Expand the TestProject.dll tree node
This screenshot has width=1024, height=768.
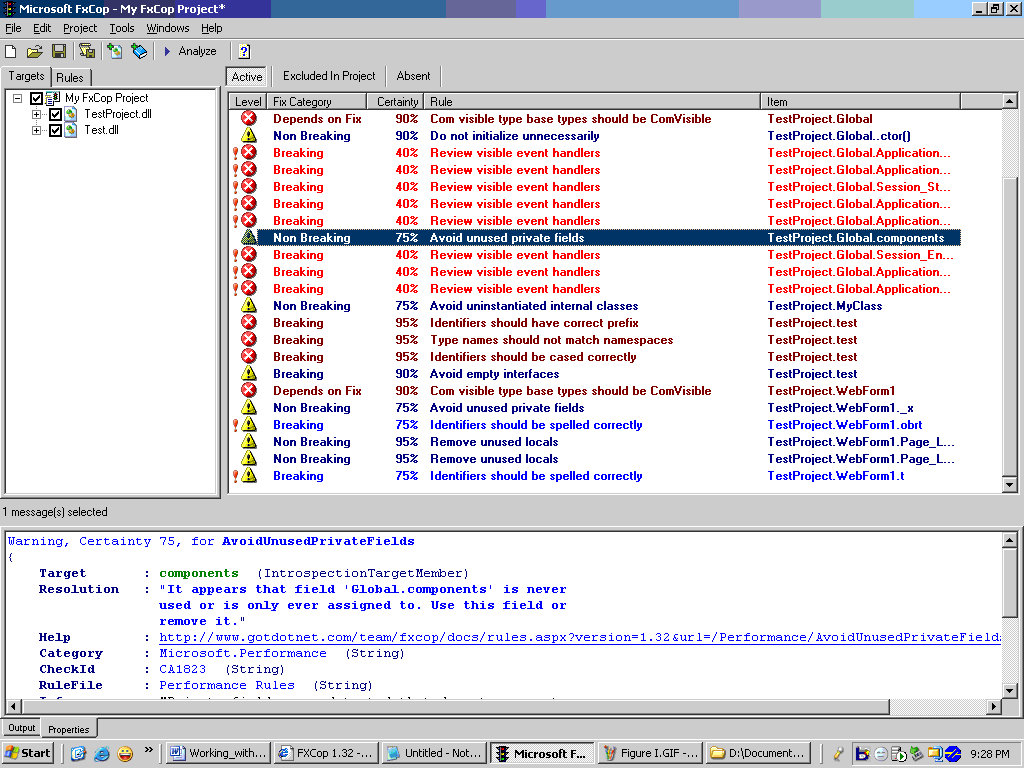tap(37, 114)
